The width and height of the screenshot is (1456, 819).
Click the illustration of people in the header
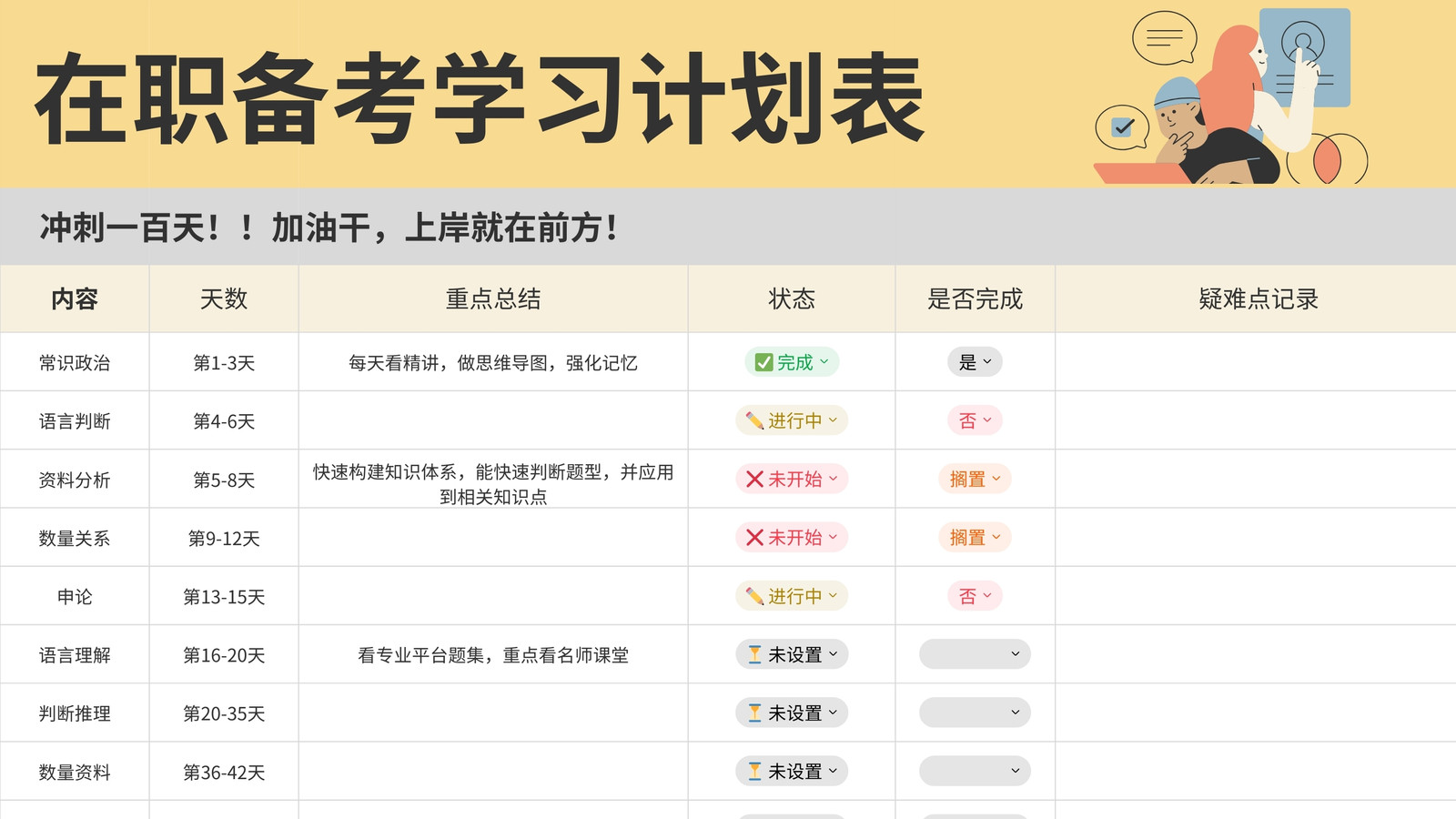pos(1230,96)
